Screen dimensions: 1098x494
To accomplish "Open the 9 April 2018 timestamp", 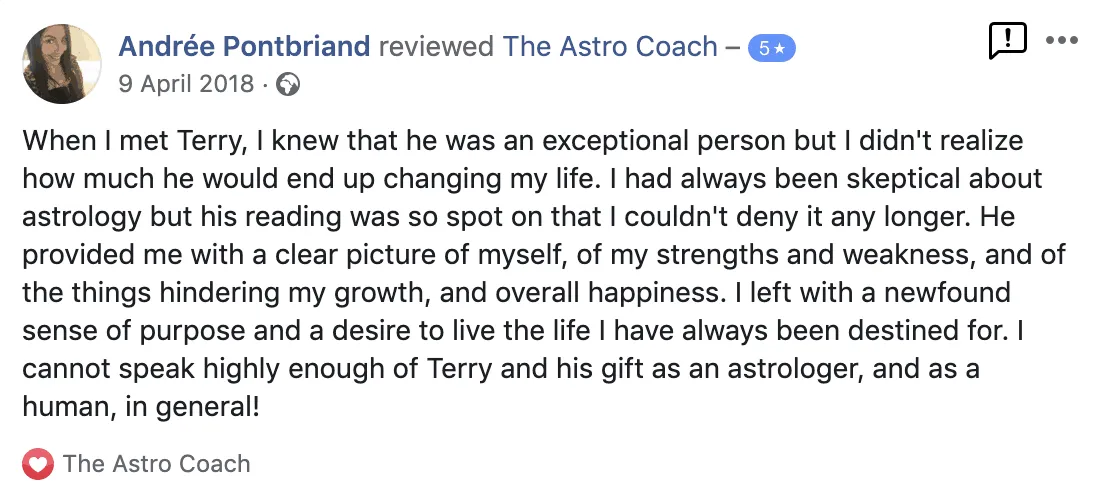I will point(186,84).
